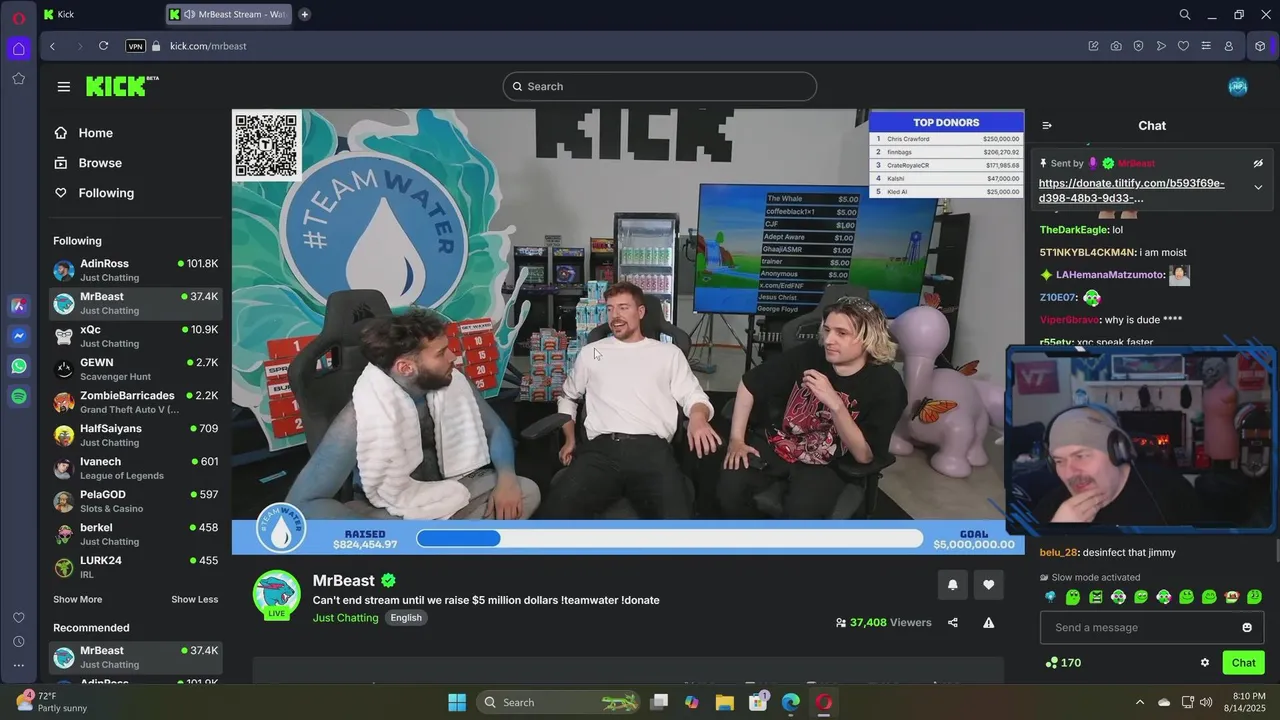Follow MrBeast with the heart button
The height and width of the screenshot is (720, 1280).
989,585
